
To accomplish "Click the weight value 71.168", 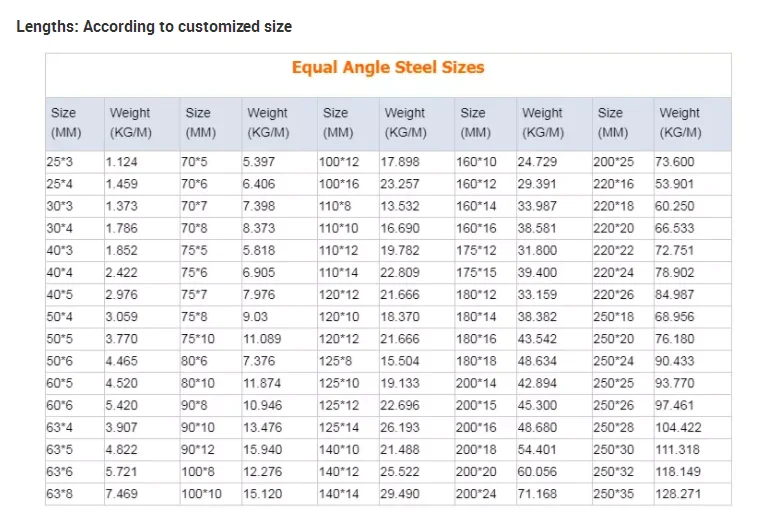I will (x=537, y=493).
